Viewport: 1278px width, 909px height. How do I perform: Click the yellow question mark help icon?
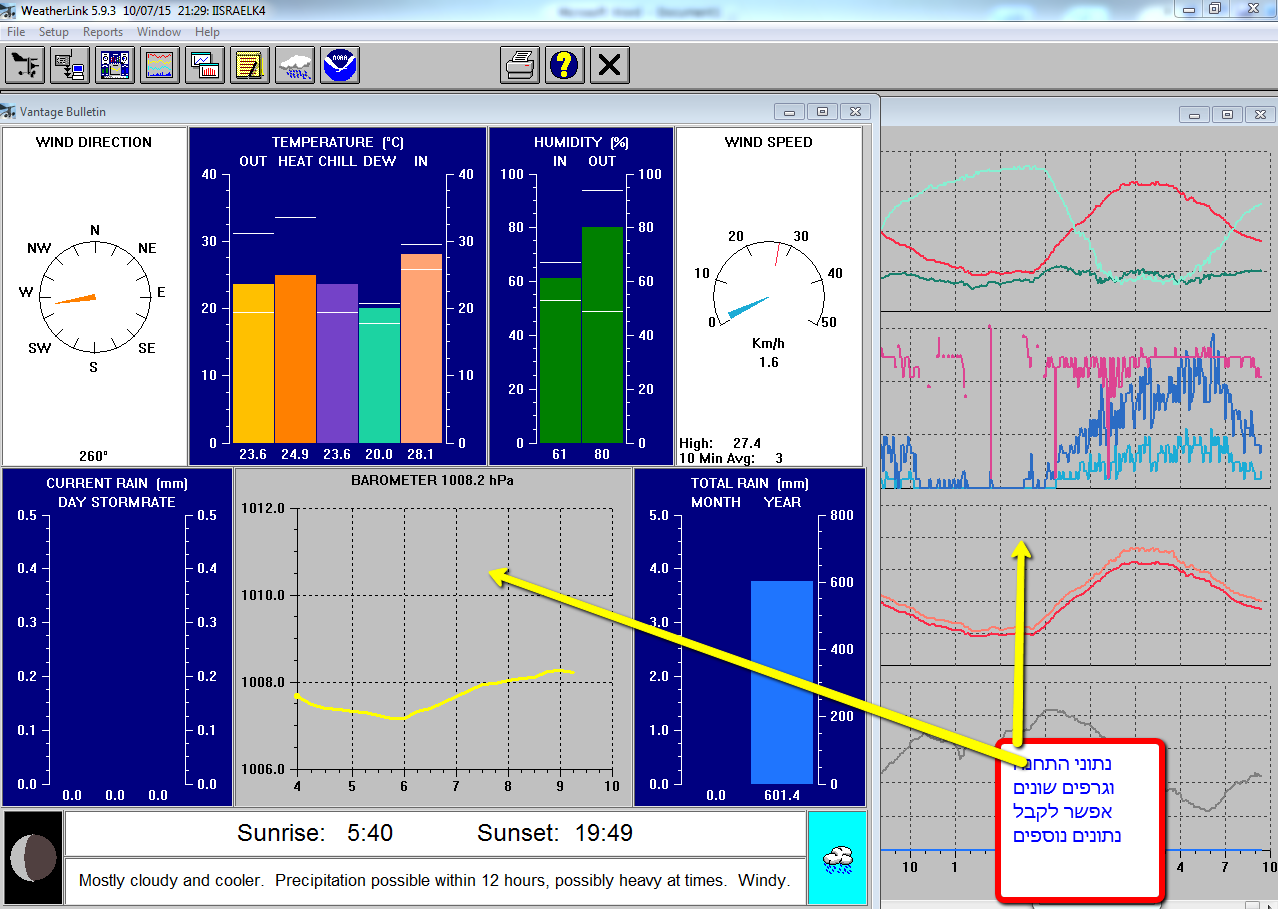pos(565,66)
